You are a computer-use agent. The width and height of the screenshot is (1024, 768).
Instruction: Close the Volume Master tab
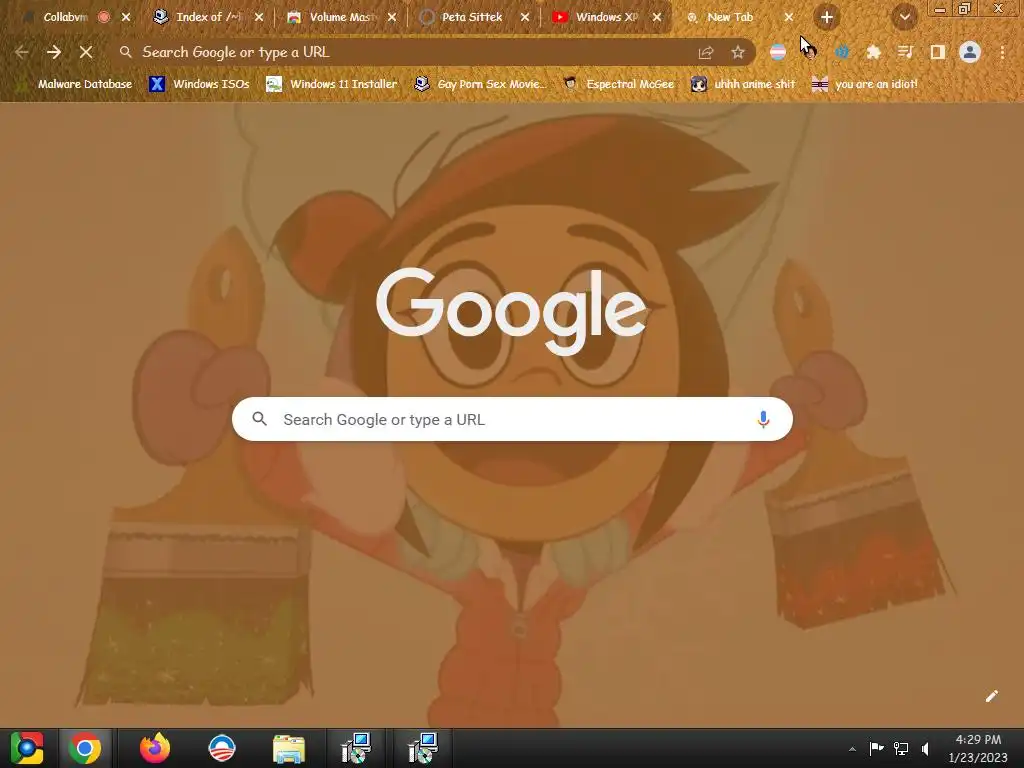click(x=392, y=18)
